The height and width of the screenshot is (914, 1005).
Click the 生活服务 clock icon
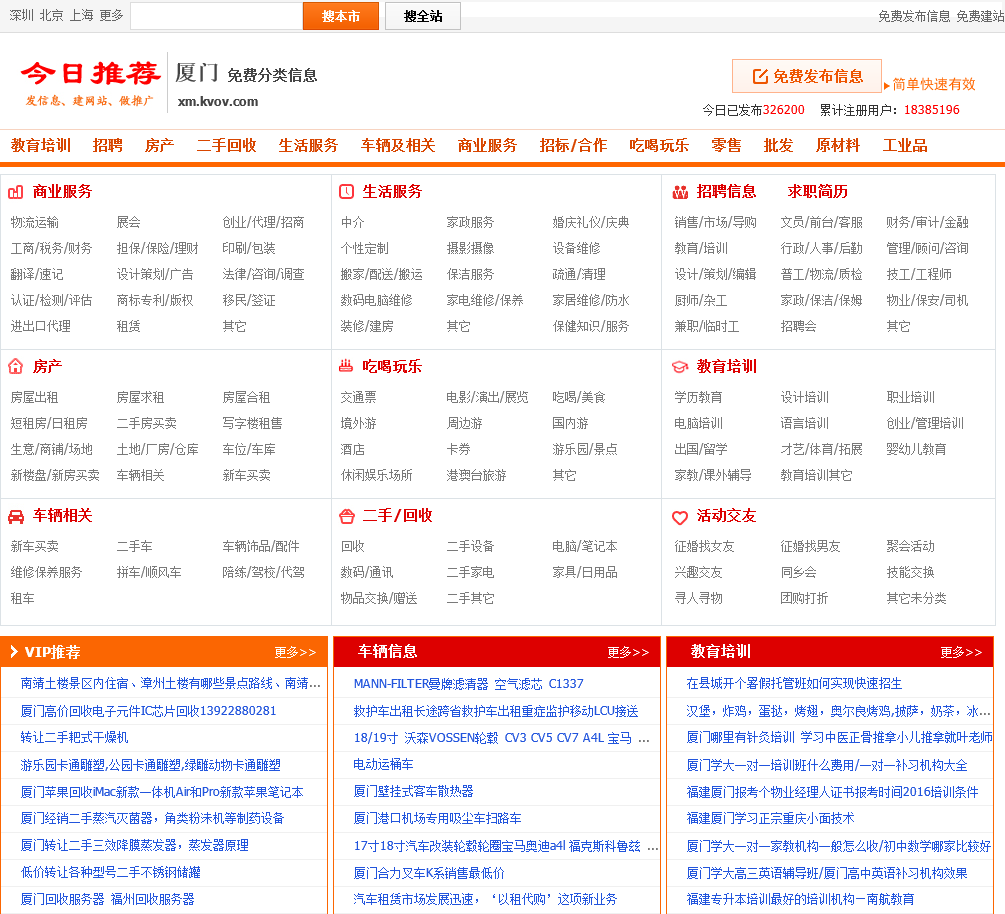[x=346, y=192]
